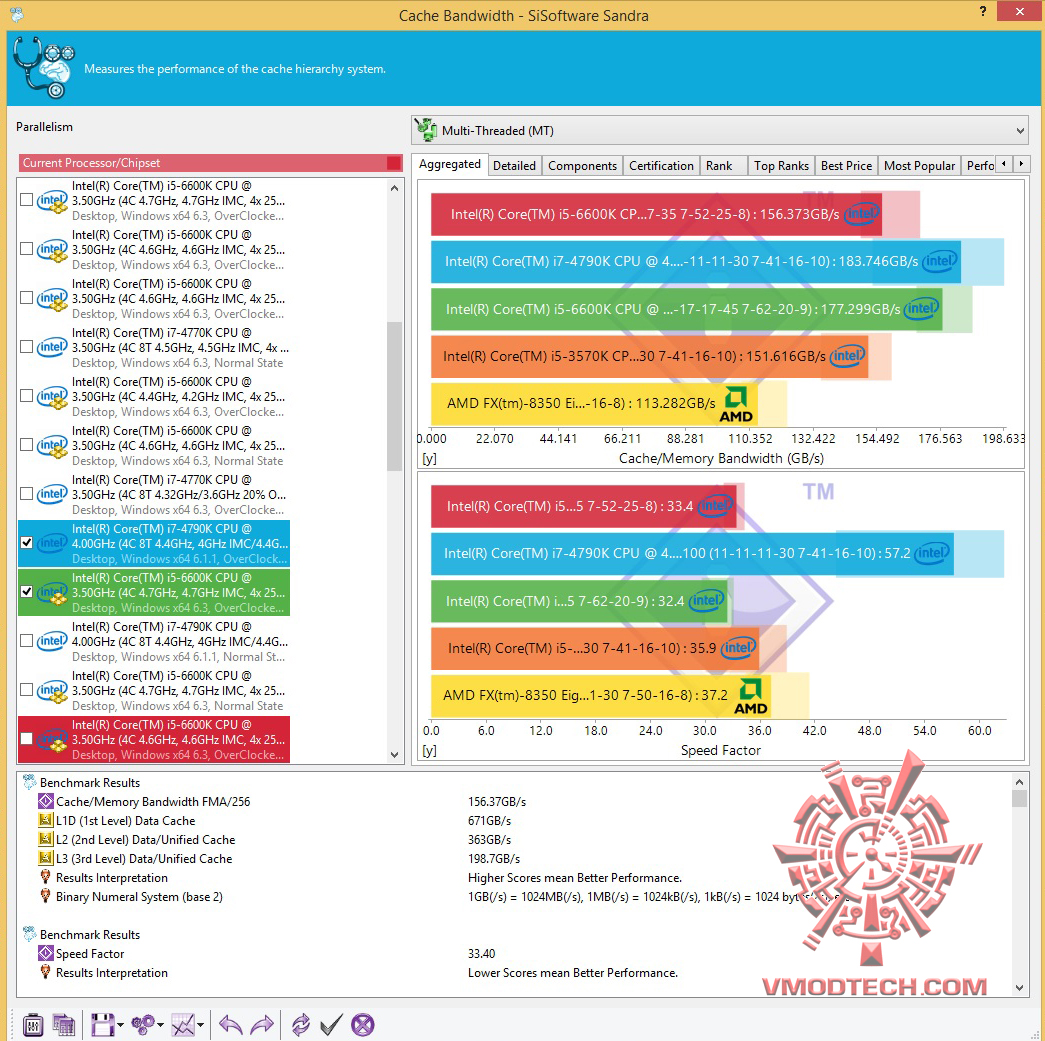Open the Top Ranks tab
This screenshot has height=1041, width=1045.
[x=781, y=166]
